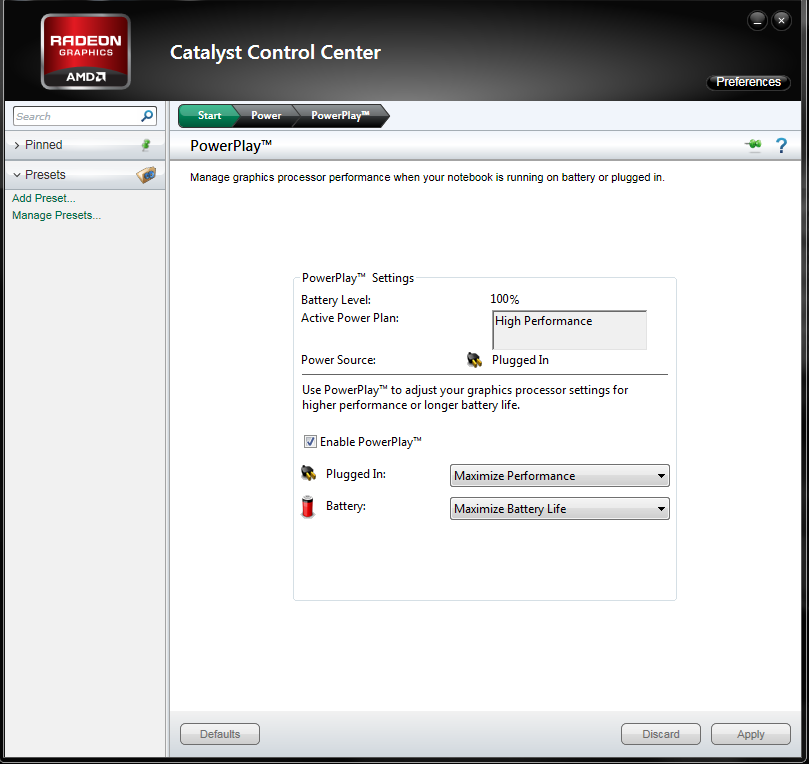Go to the Start breadcrumb

pos(209,116)
